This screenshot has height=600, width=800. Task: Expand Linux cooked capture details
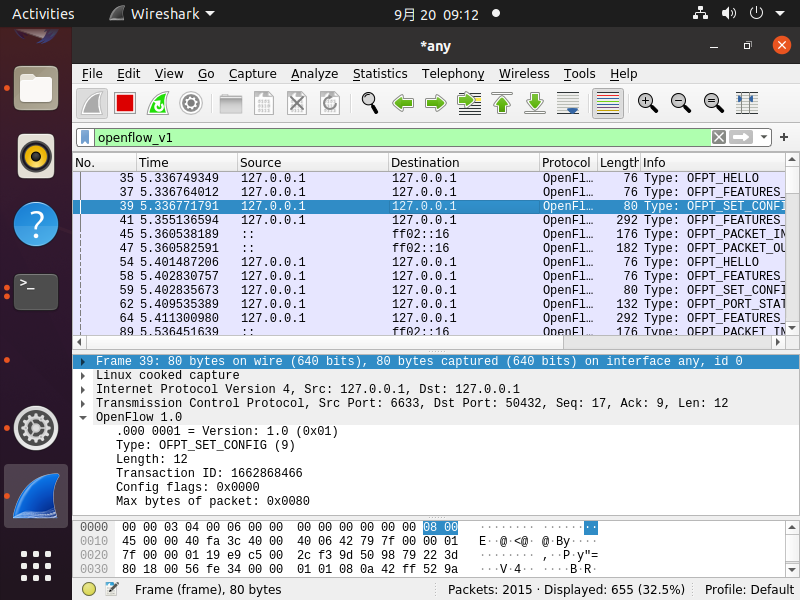pyautogui.click(x=83, y=376)
